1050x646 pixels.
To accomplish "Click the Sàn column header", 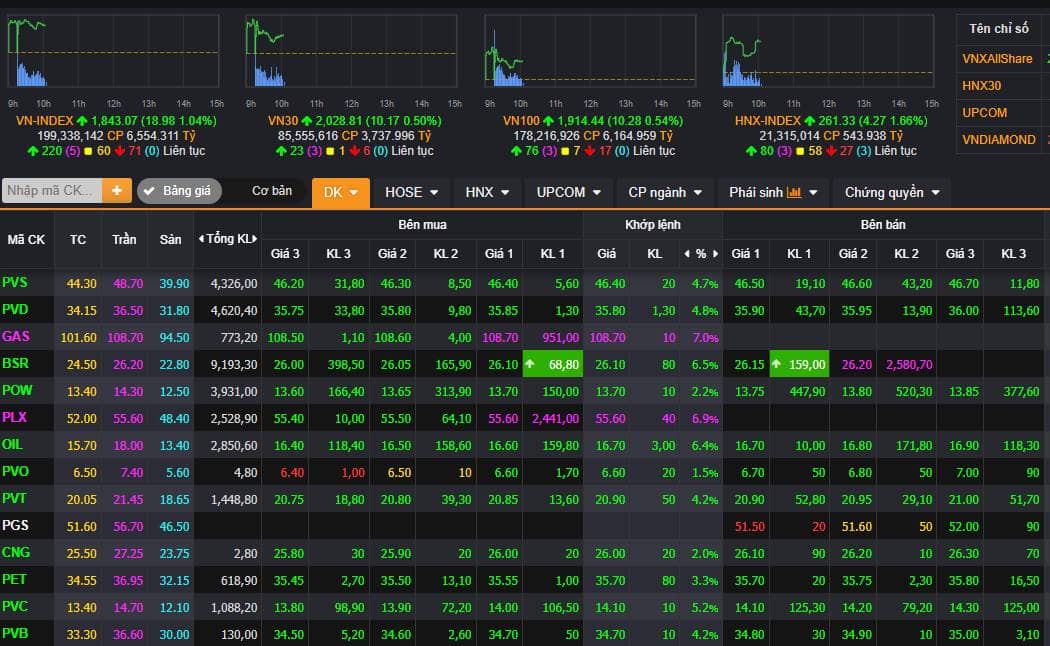I will click(x=170, y=240).
